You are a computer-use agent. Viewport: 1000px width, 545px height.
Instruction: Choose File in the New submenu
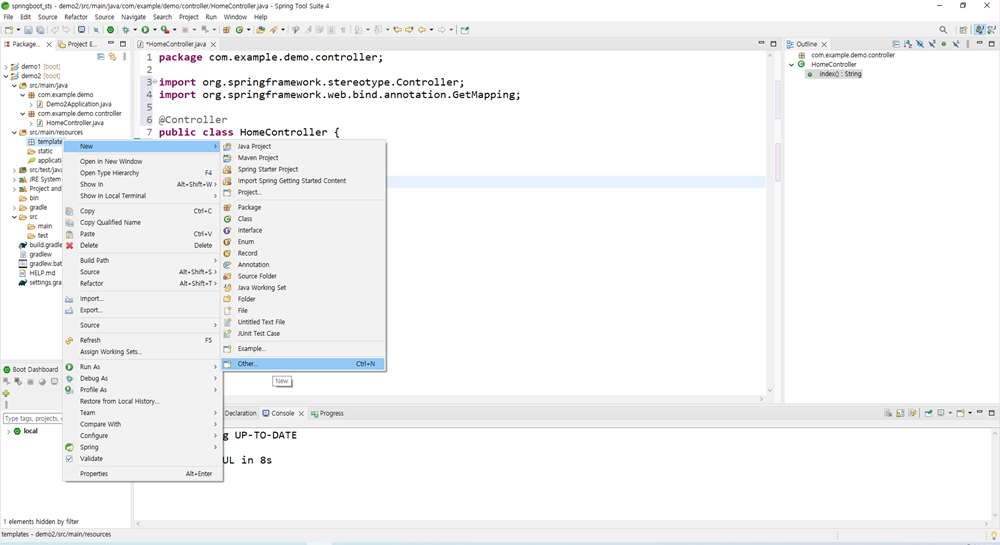tap(303, 310)
